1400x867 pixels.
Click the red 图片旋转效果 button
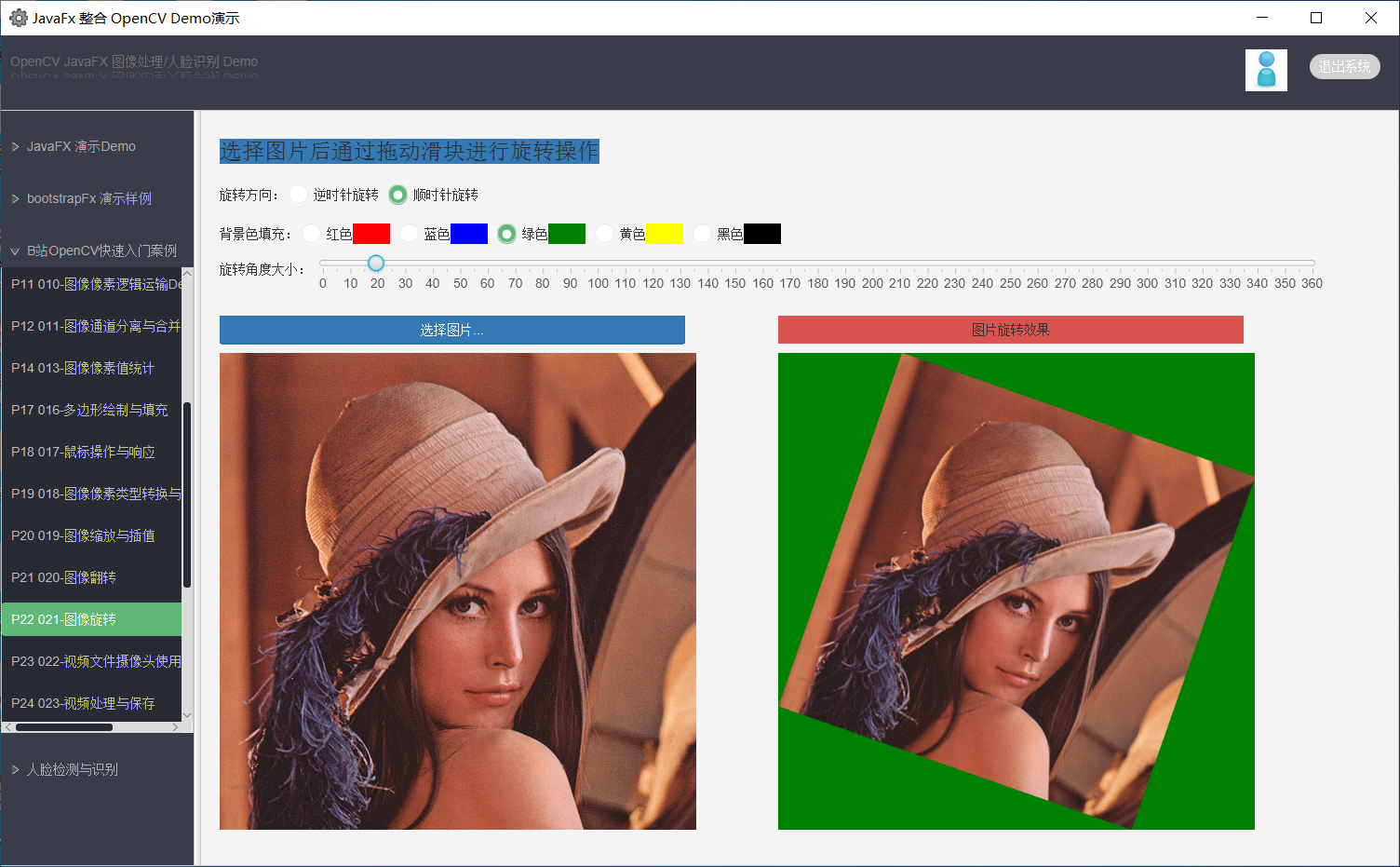tap(1012, 330)
